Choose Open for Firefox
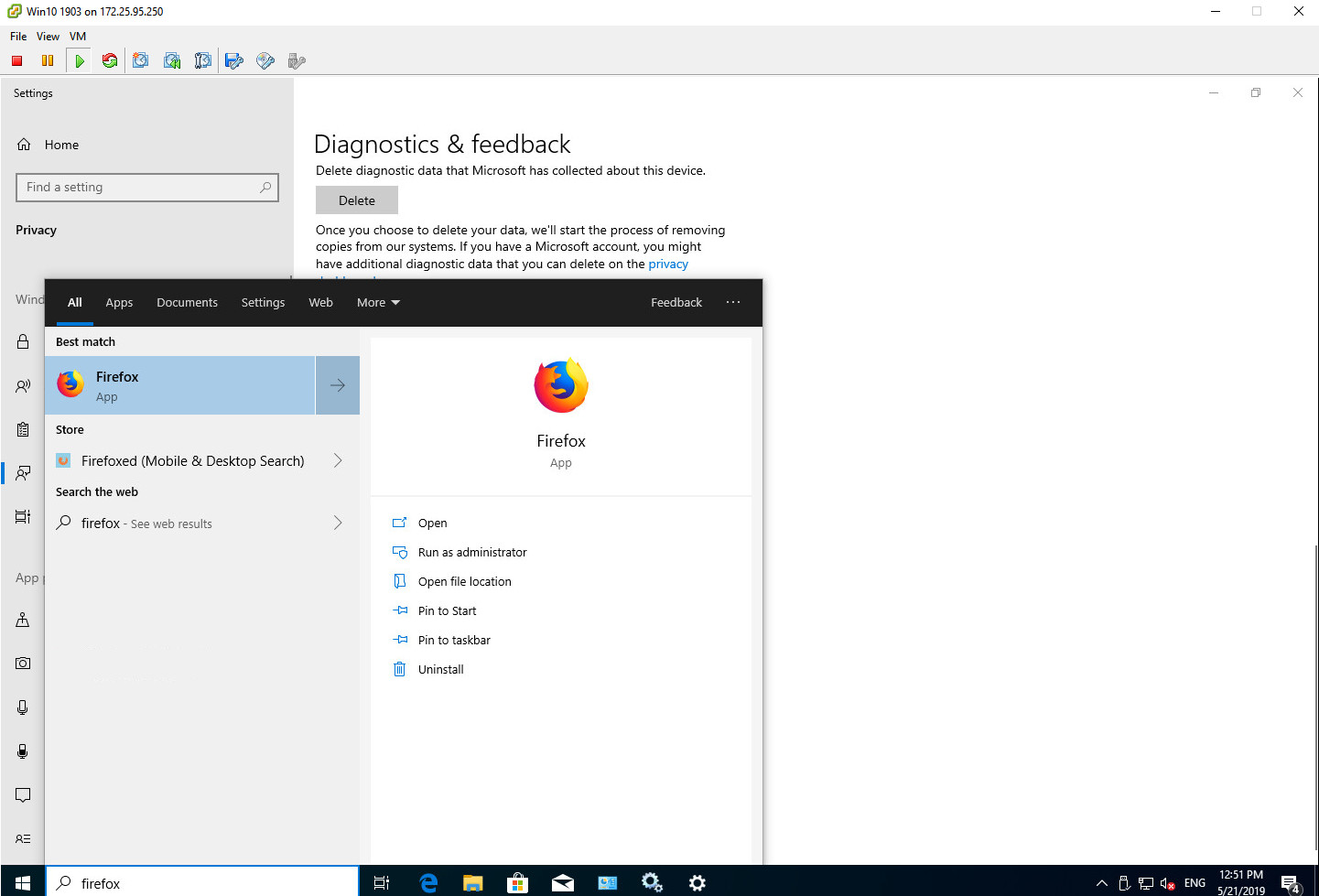1319x896 pixels. click(x=432, y=523)
